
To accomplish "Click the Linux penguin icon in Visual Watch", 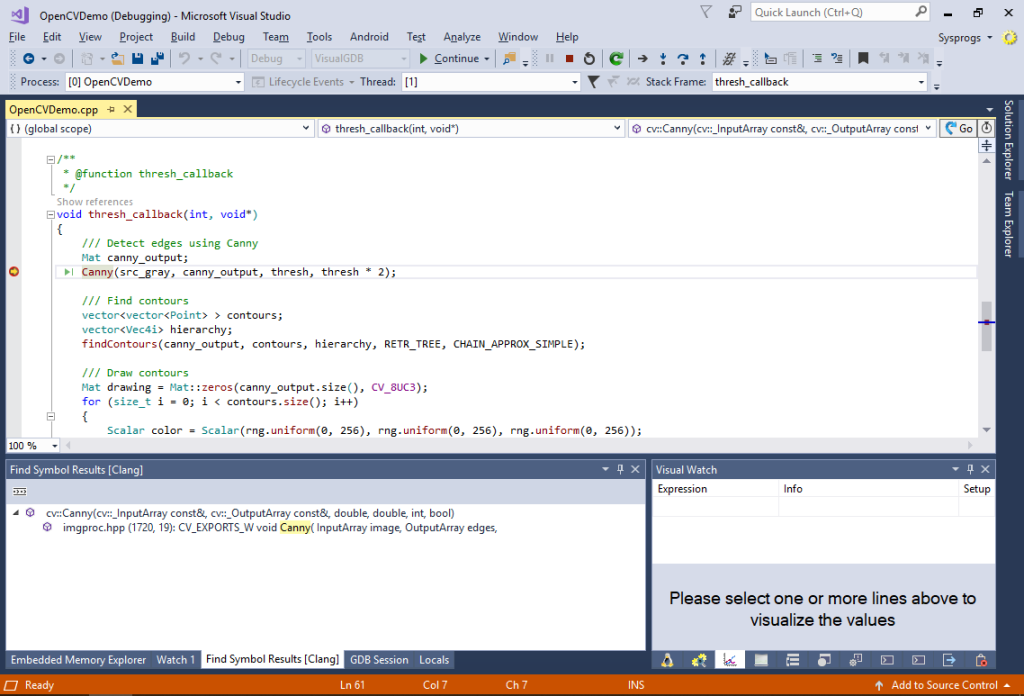I will point(667,660).
